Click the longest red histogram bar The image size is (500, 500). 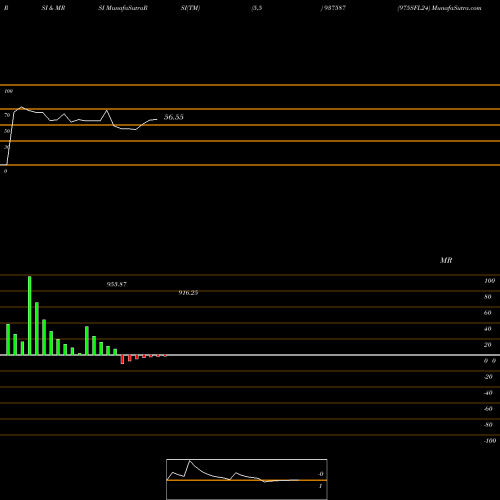tap(122, 359)
